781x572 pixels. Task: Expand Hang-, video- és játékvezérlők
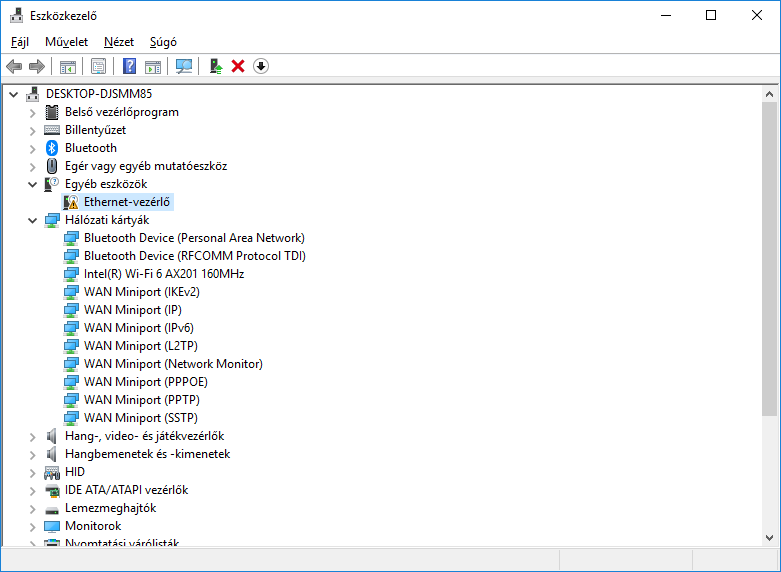pyautogui.click(x=32, y=436)
